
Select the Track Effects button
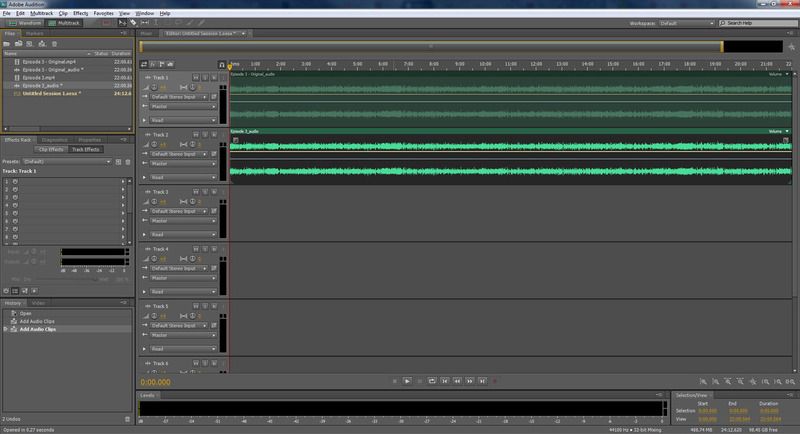(85, 149)
